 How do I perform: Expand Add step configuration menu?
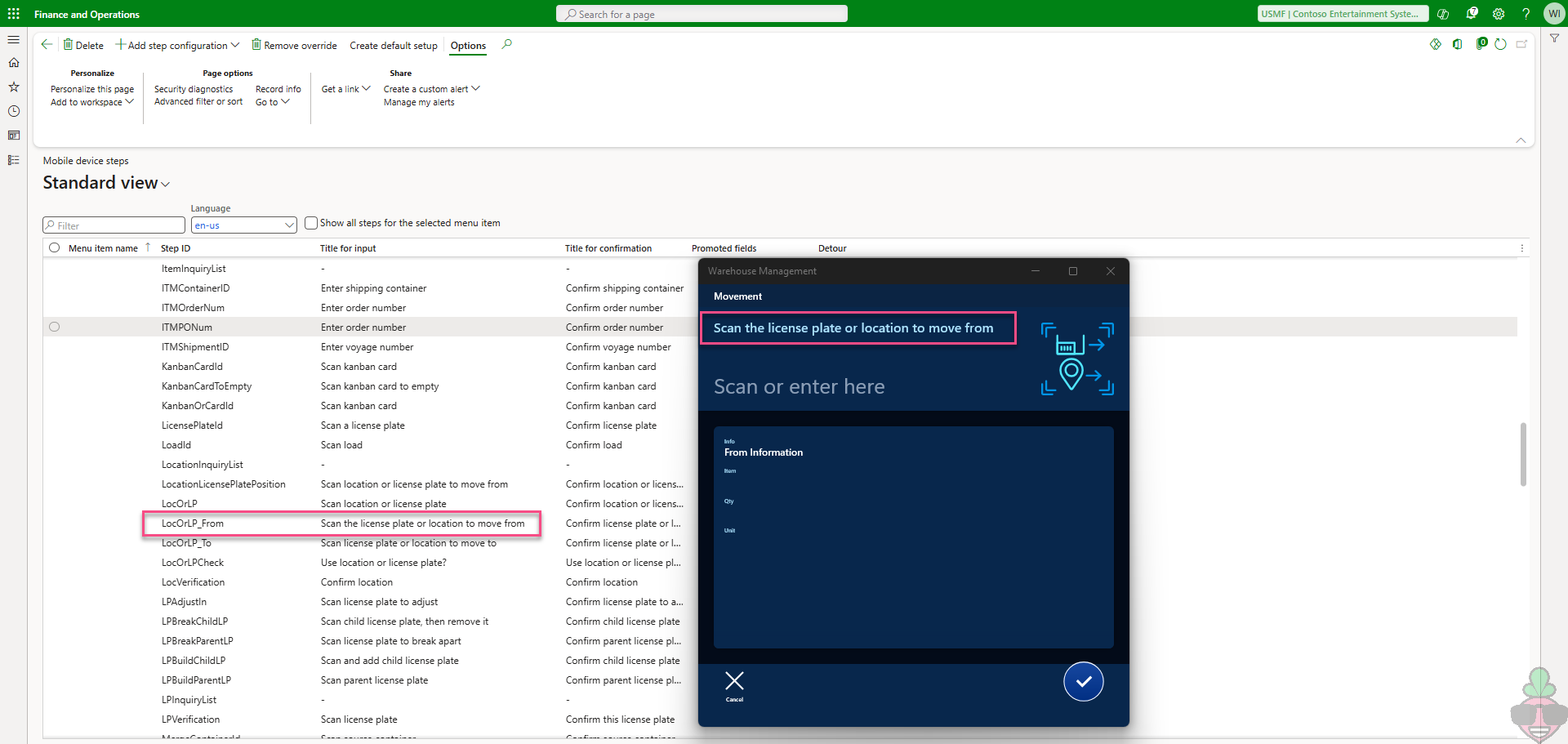177,46
